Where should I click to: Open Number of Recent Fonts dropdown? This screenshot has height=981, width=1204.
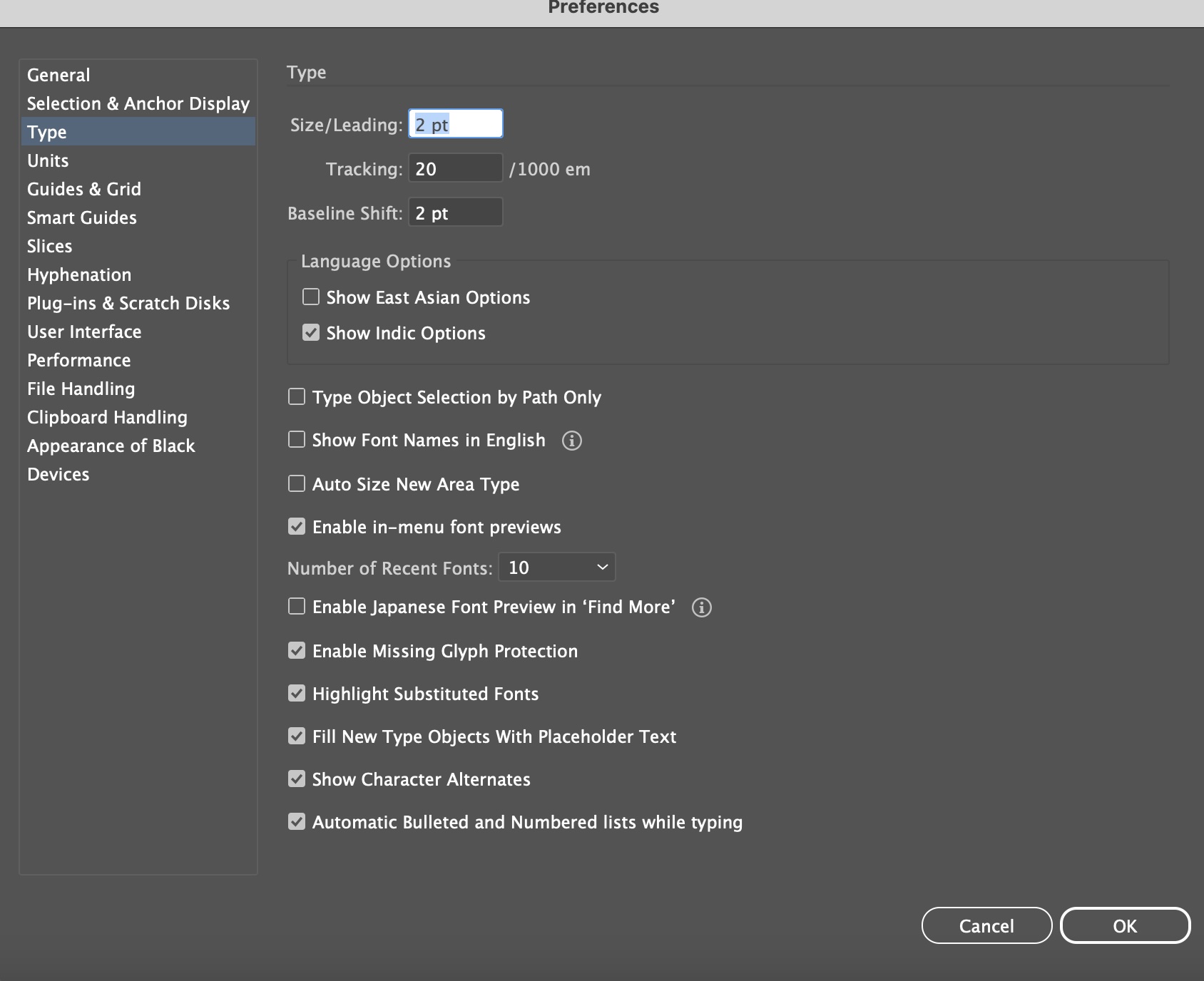point(556,567)
